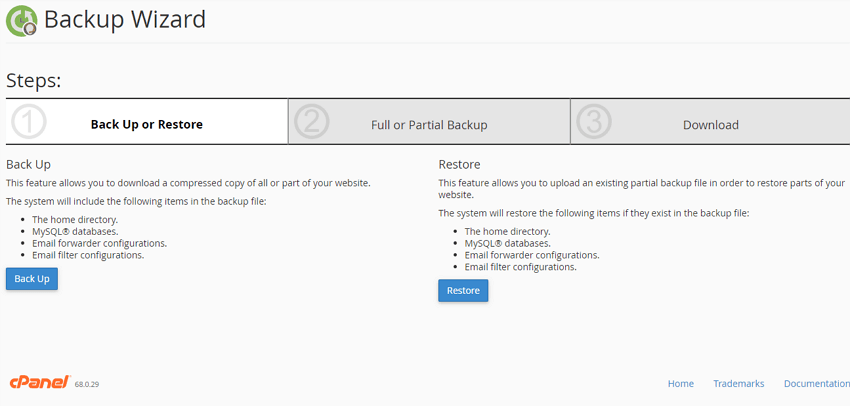
Task: Click the Restore section heading
Action: click(x=460, y=164)
